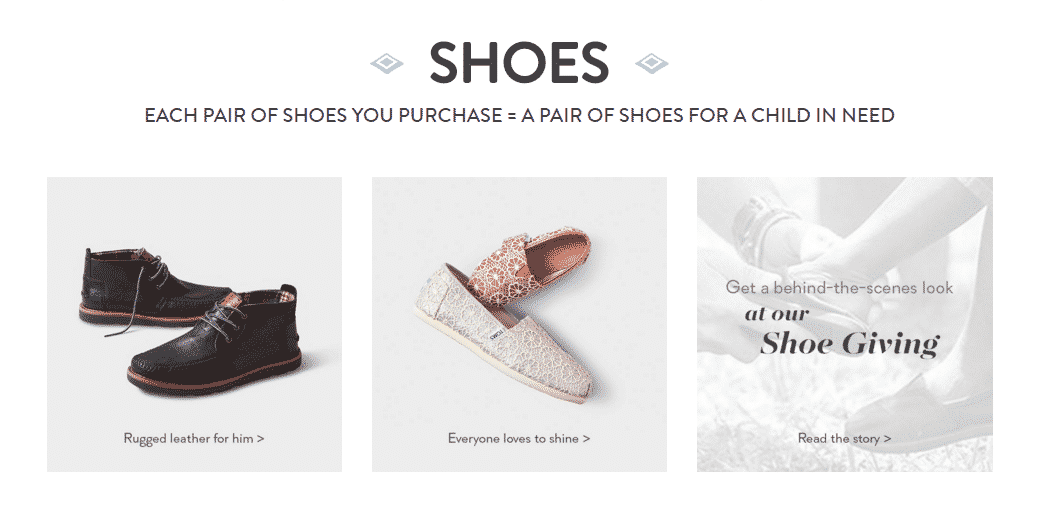Follow the Read the story link
1052x526 pixels.
pyautogui.click(x=844, y=438)
